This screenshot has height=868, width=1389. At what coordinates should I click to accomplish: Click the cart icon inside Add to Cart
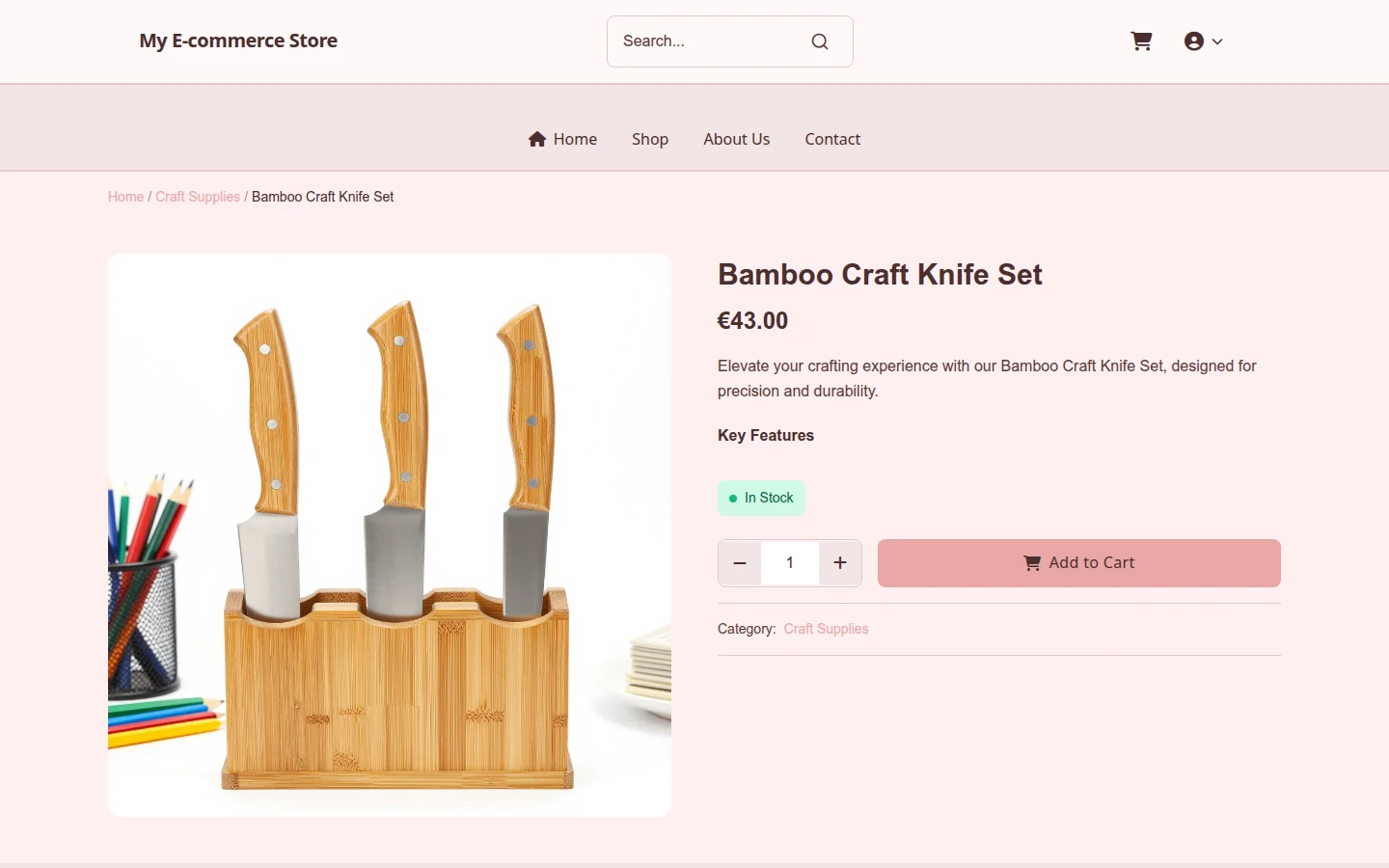pos(1032,563)
